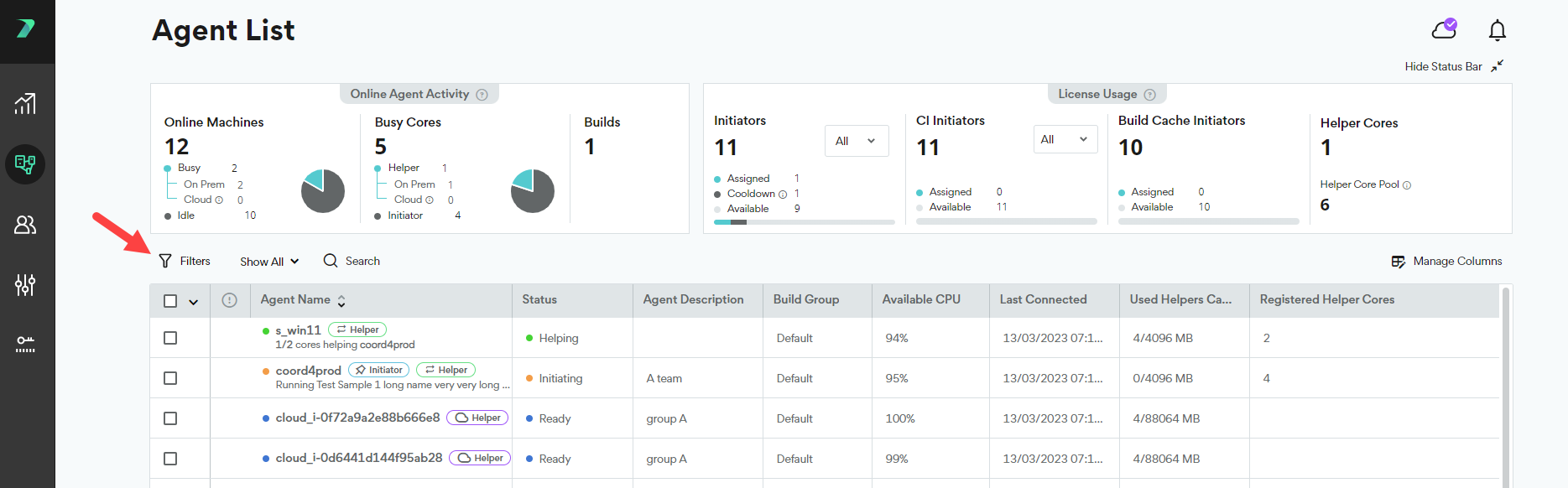Tick the checkbox for s_win11 agent

pos(170,338)
